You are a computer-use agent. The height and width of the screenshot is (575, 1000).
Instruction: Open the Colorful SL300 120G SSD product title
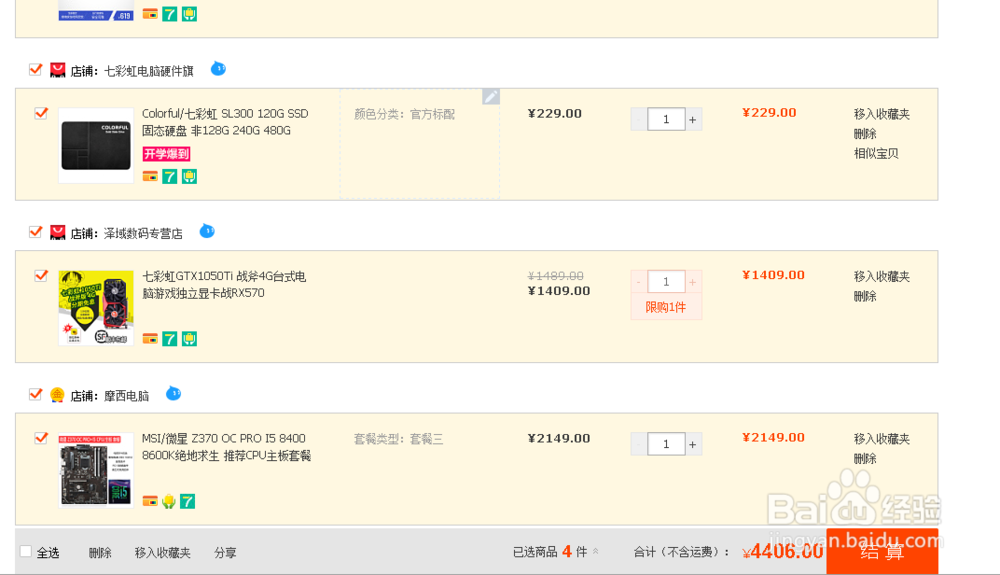coord(225,122)
